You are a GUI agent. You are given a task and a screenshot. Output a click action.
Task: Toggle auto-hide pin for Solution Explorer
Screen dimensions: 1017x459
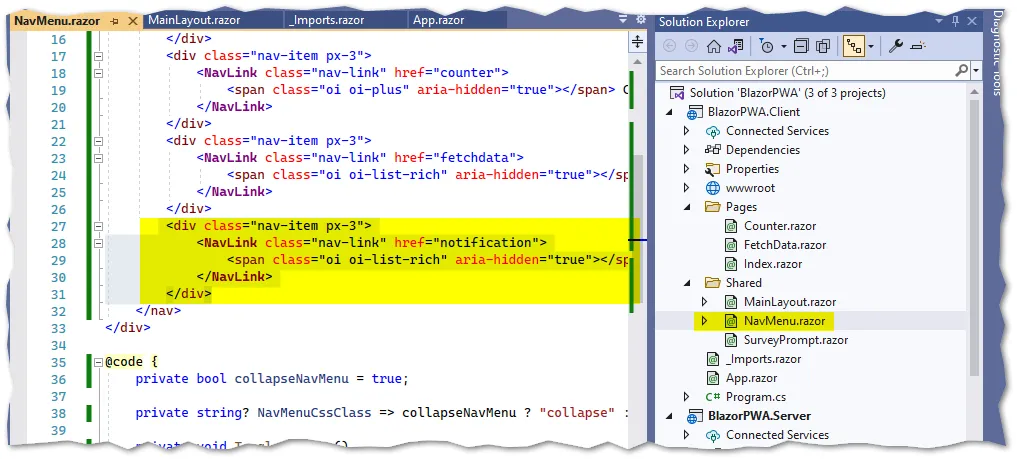[955, 21]
